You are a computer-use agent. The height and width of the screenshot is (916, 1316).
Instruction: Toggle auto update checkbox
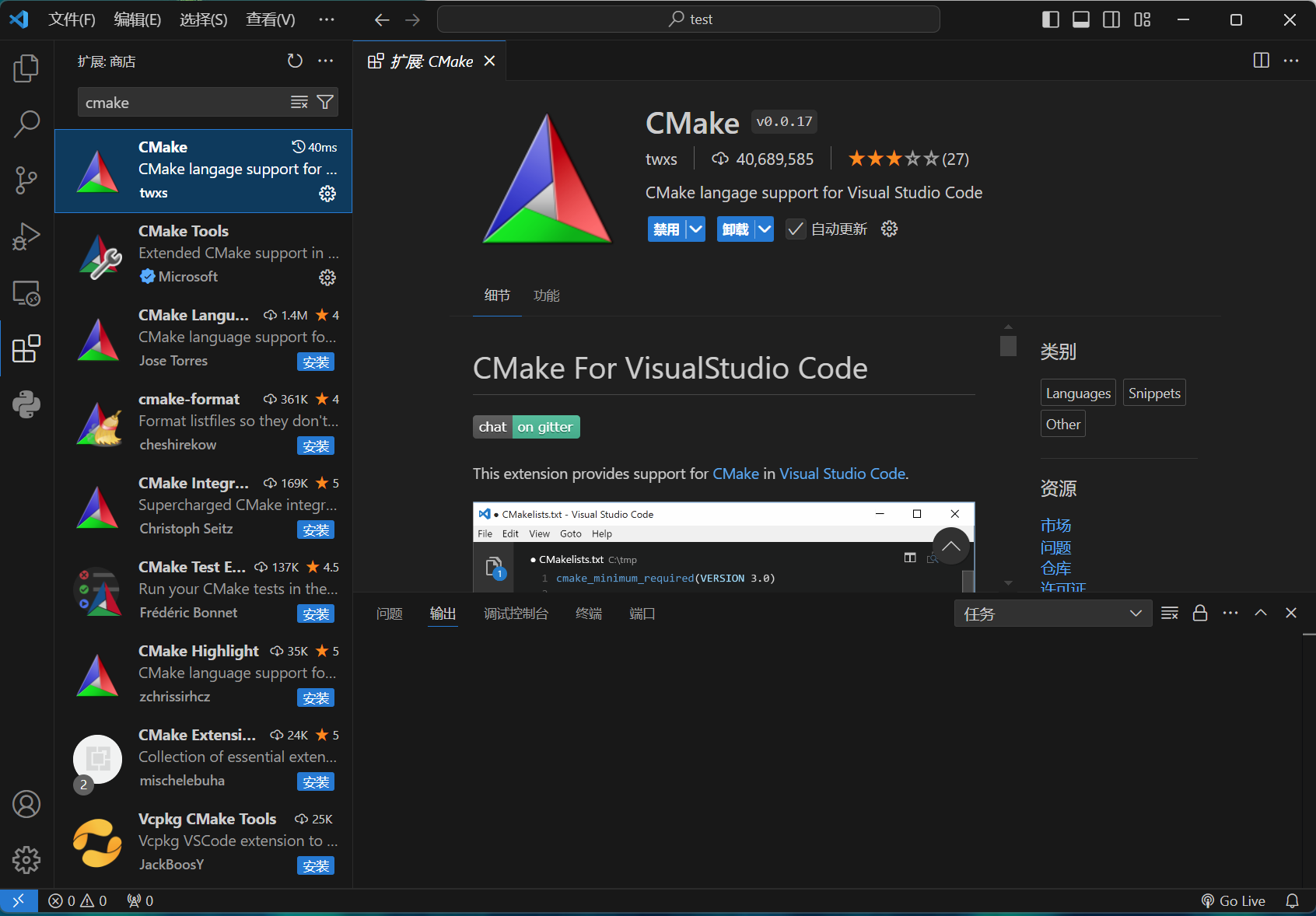point(795,229)
